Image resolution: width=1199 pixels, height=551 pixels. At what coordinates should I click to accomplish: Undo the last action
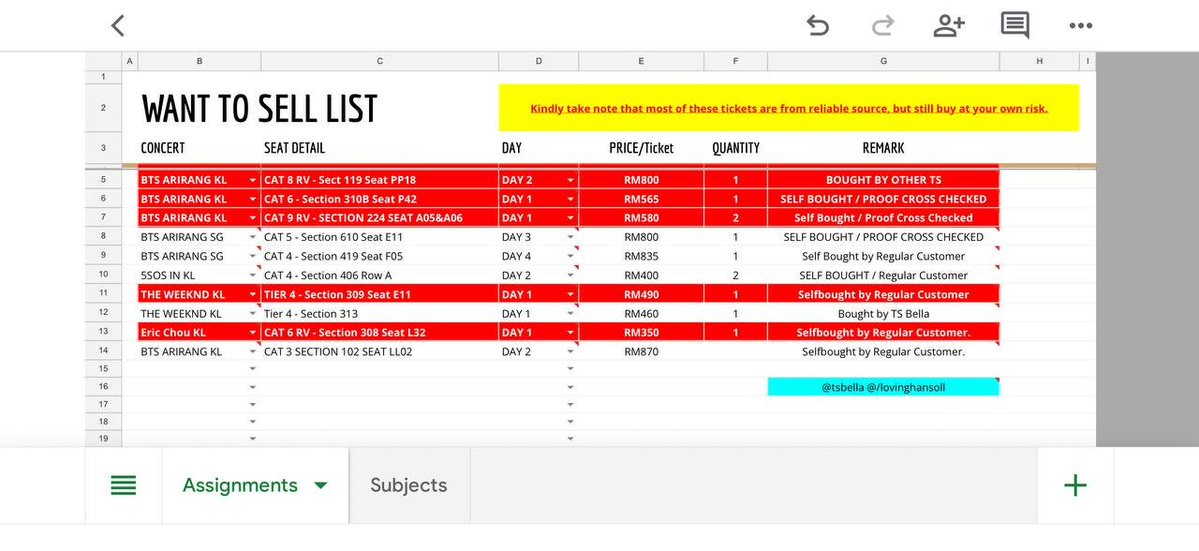click(817, 25)
